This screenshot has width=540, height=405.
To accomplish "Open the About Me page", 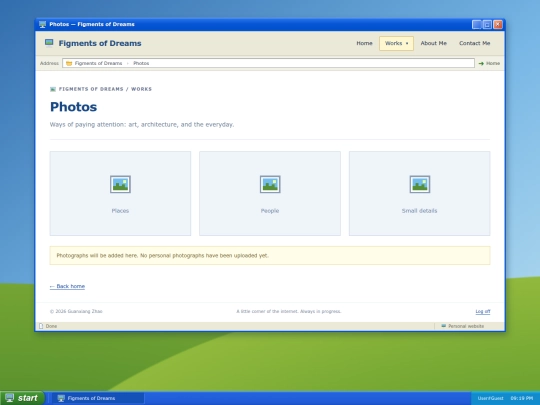I will tap(434, 43).
